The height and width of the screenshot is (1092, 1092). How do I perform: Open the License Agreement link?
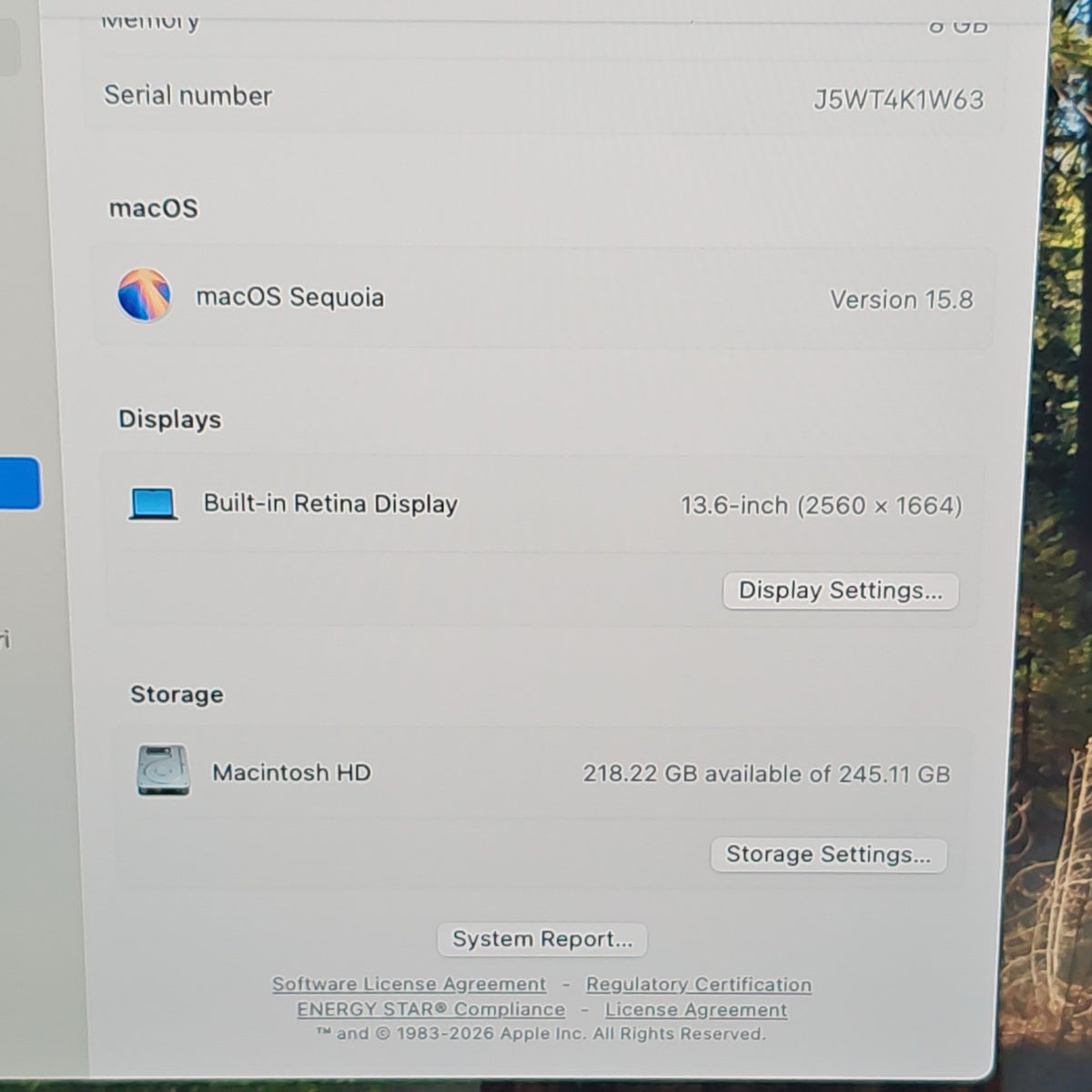(x=696, y=1010)
